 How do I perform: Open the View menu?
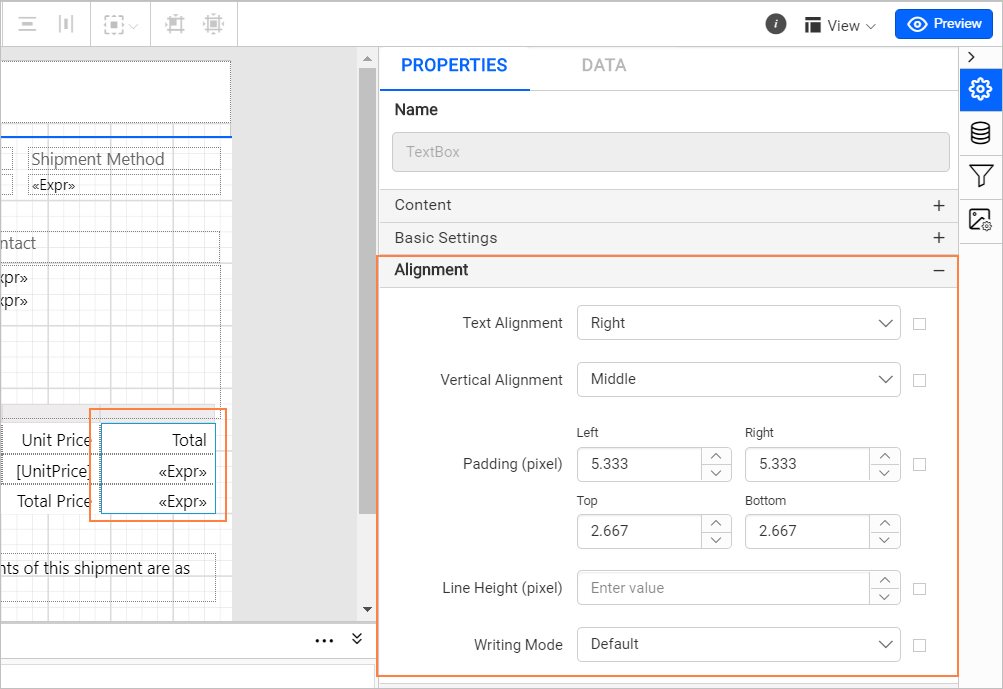[839, 24]
